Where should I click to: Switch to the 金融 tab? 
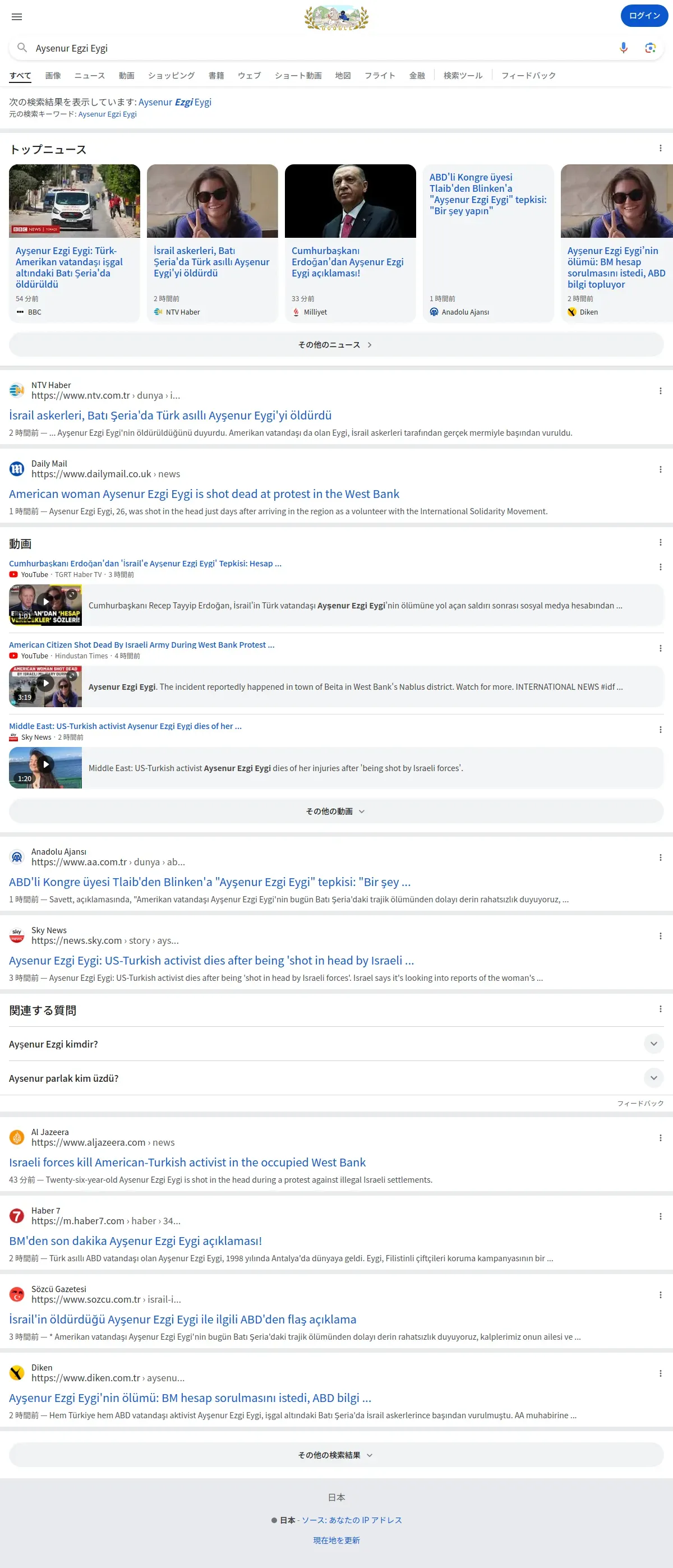coord(417,76)
